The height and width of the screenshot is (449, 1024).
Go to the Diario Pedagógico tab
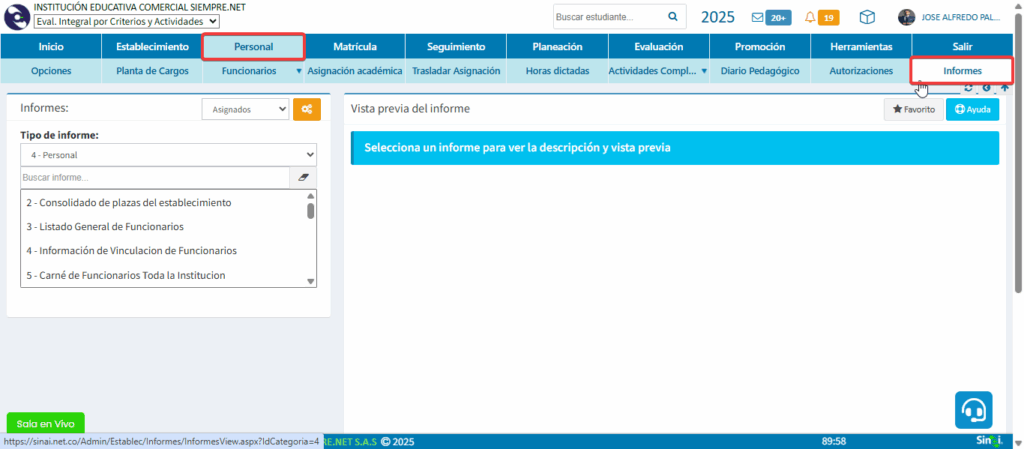(x=759, y=71)
